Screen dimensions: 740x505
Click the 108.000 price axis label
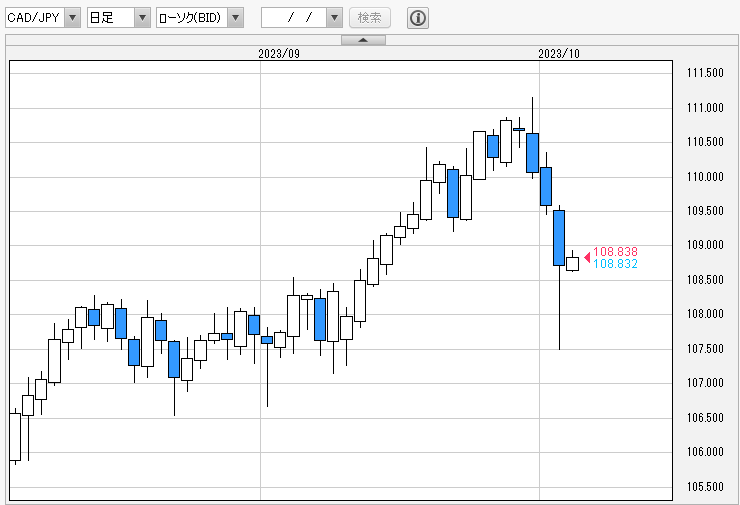click(x=705, y=313)
